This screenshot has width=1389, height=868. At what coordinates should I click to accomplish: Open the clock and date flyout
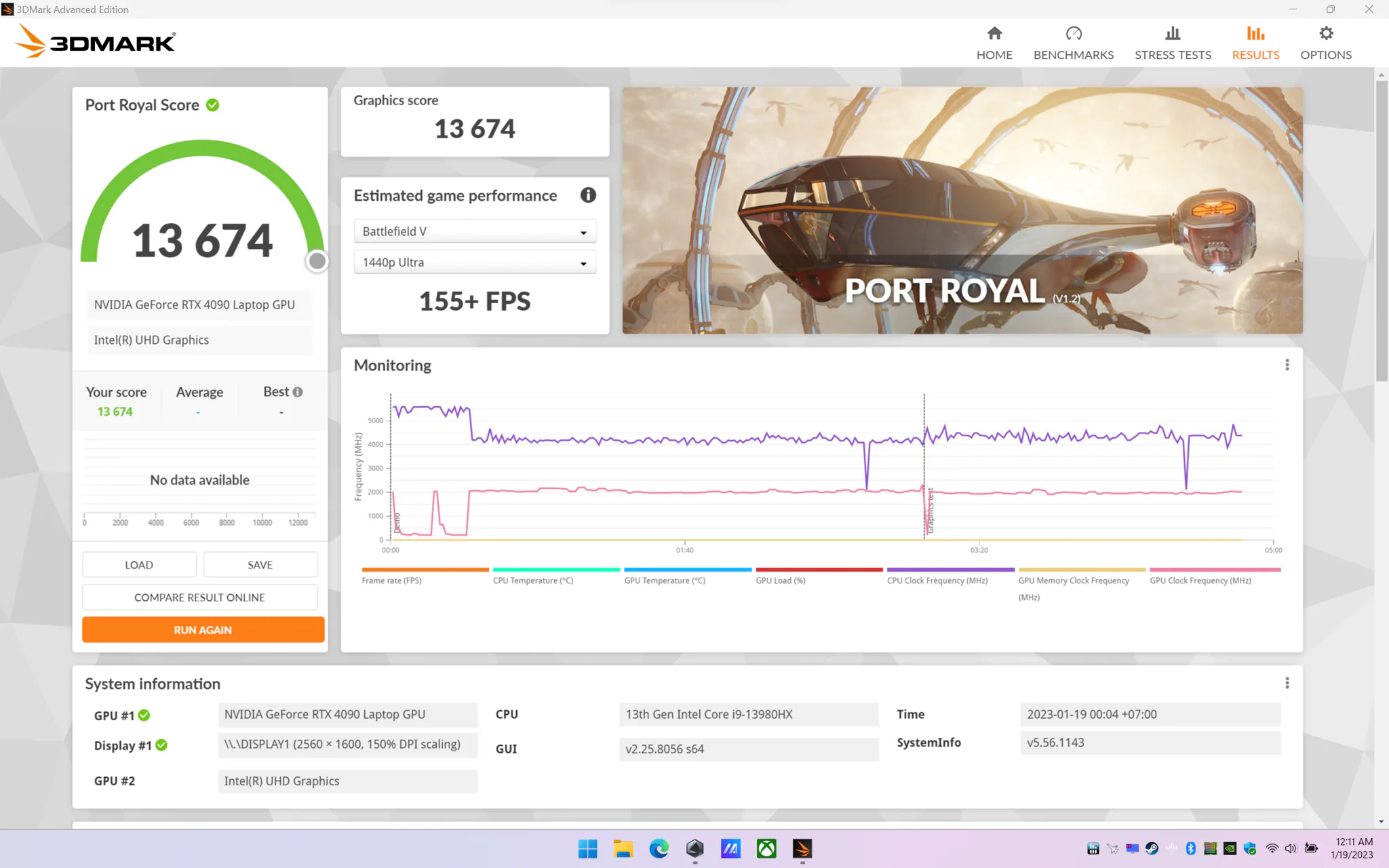tap(1352, 848)
